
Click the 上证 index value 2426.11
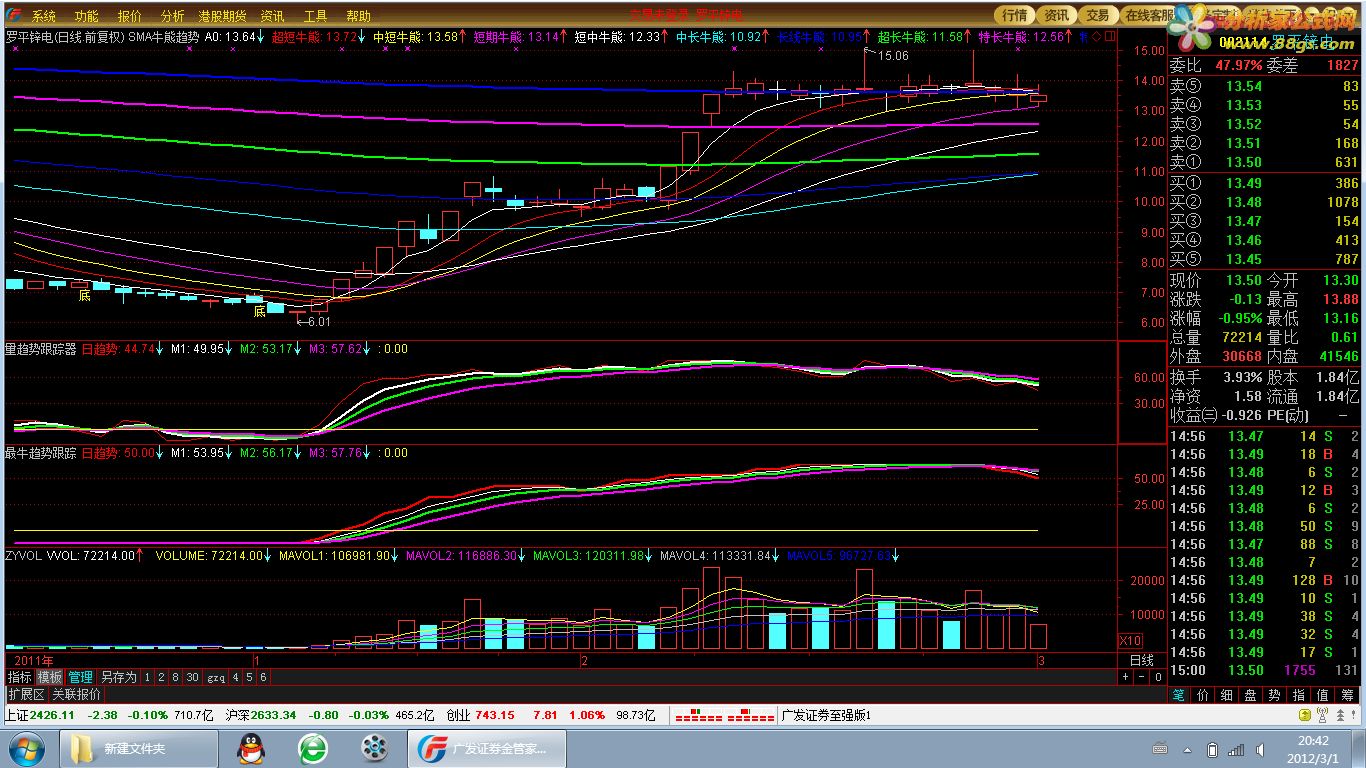tap(53, 715)
